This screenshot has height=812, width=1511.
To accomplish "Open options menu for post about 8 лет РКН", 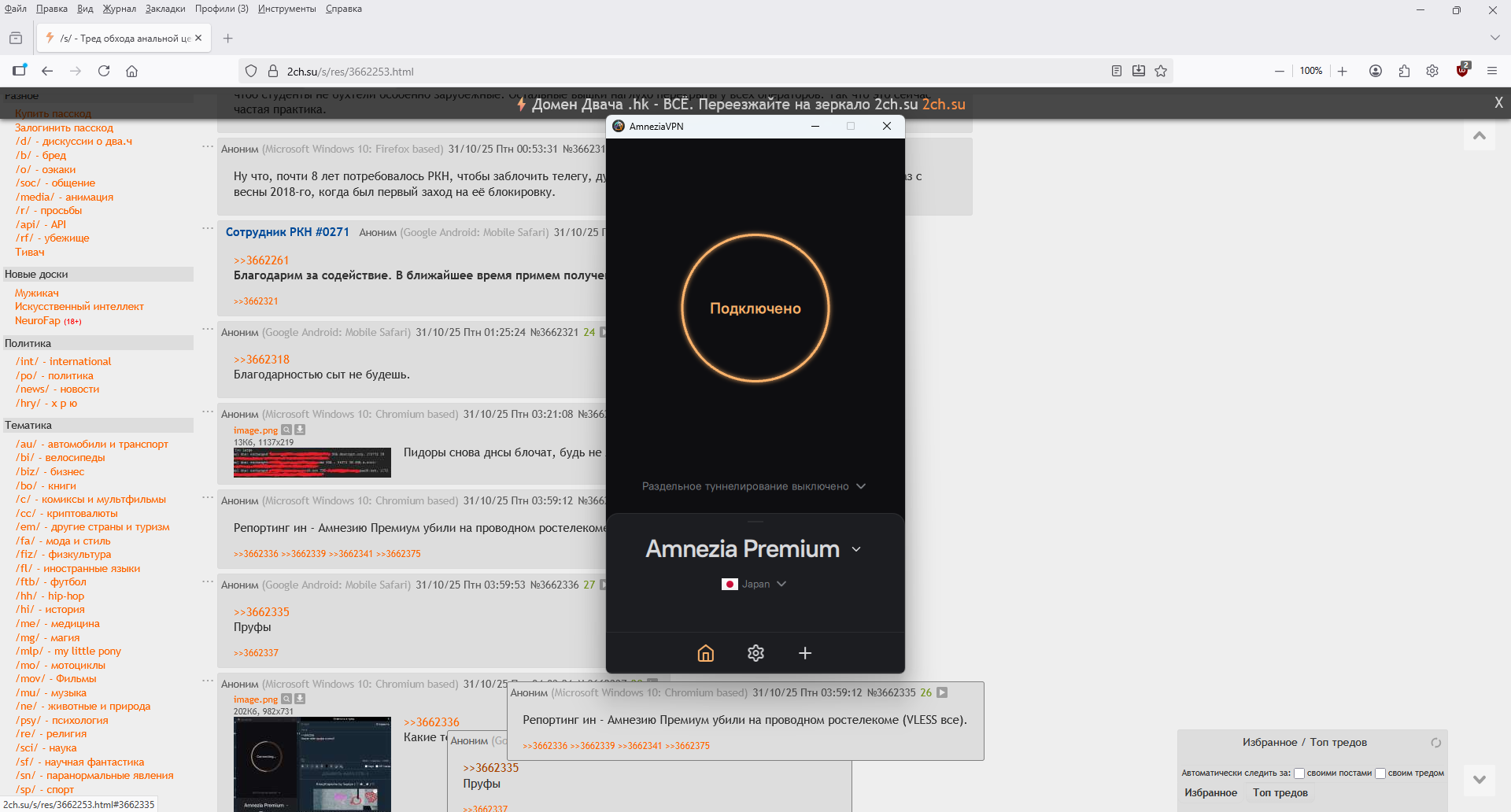I will (x=208, y=146).
